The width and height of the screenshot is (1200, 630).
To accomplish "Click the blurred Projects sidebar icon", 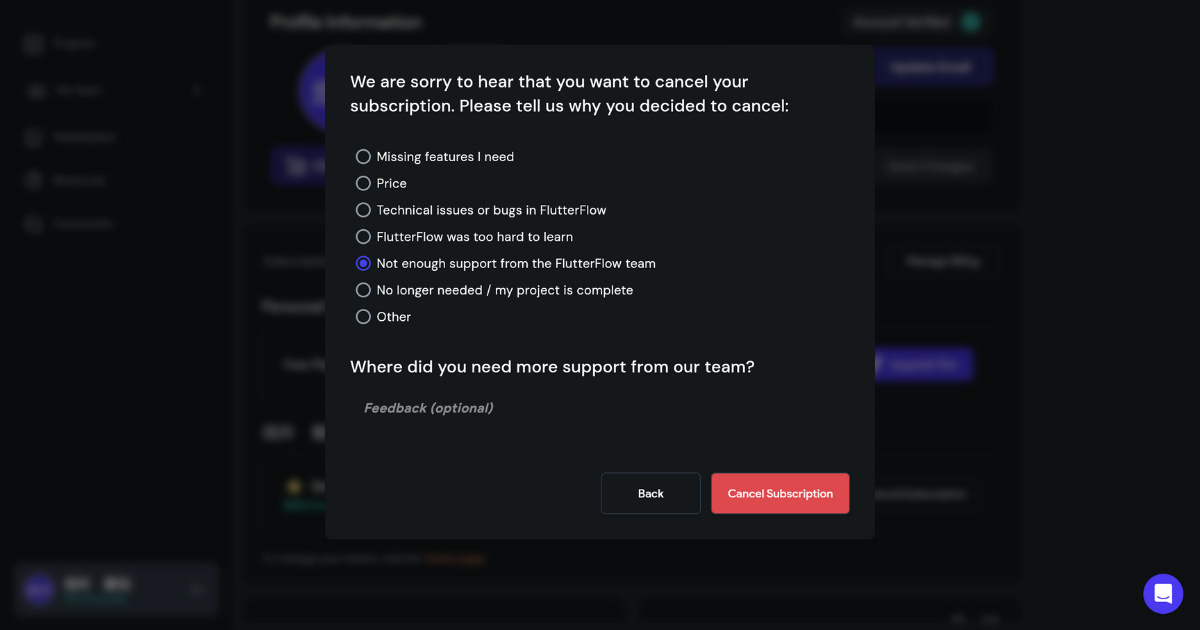I will coord(34,44).
